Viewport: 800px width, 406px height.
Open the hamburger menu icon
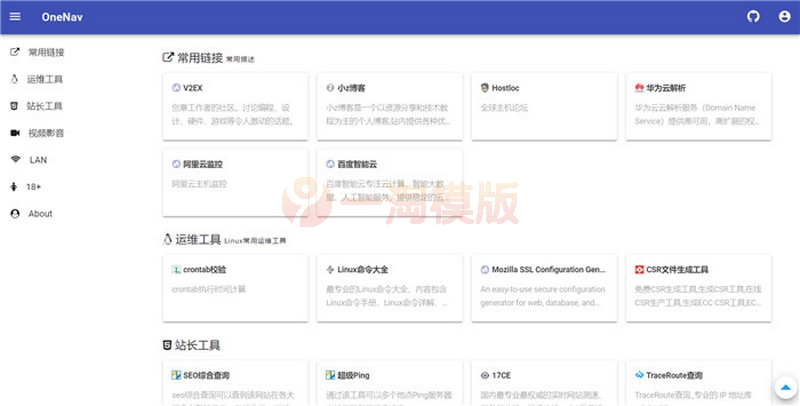pyautogui.click(x=15, y=16)
